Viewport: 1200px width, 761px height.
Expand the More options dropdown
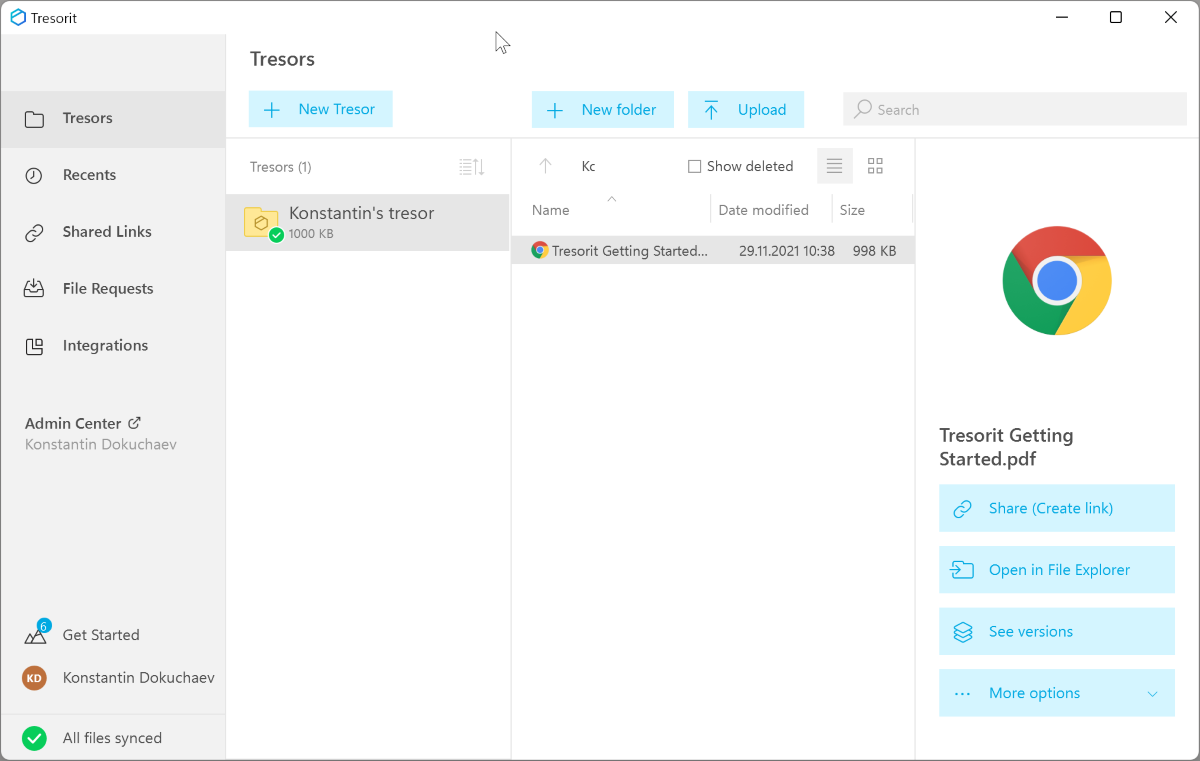click(1057, 693)
